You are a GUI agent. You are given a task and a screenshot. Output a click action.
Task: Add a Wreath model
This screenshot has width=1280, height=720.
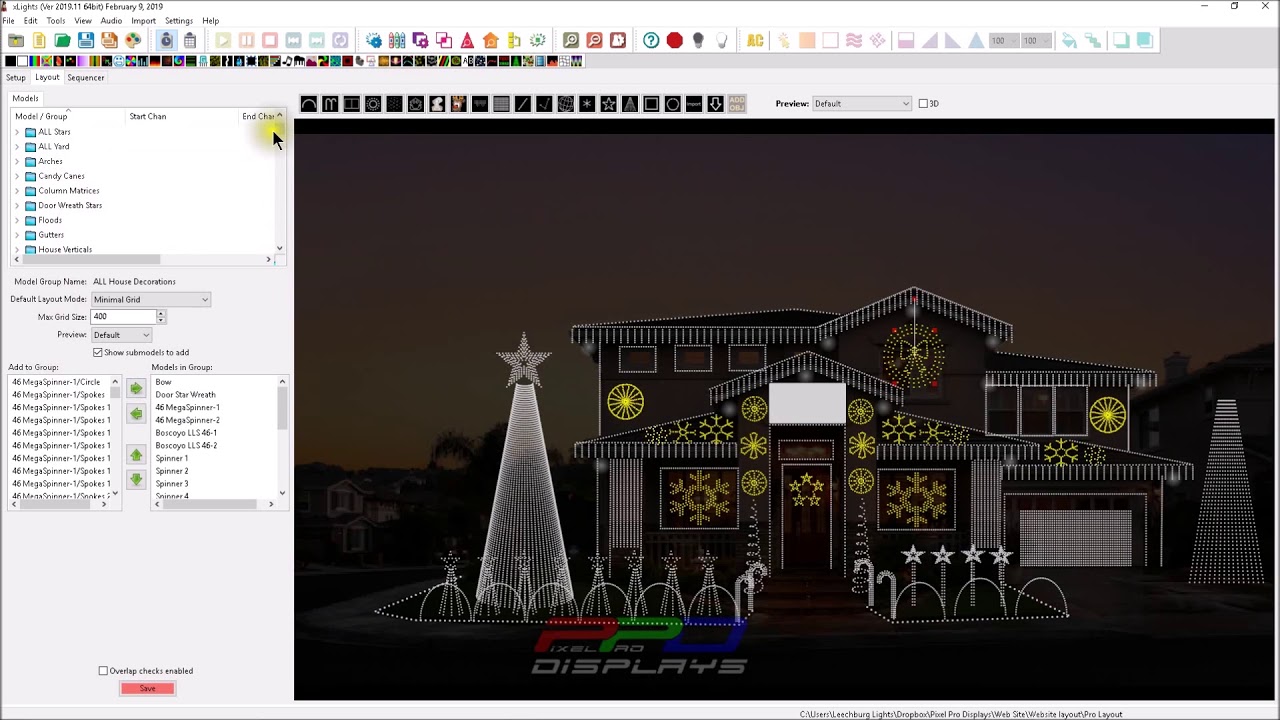tap(673, 104)
